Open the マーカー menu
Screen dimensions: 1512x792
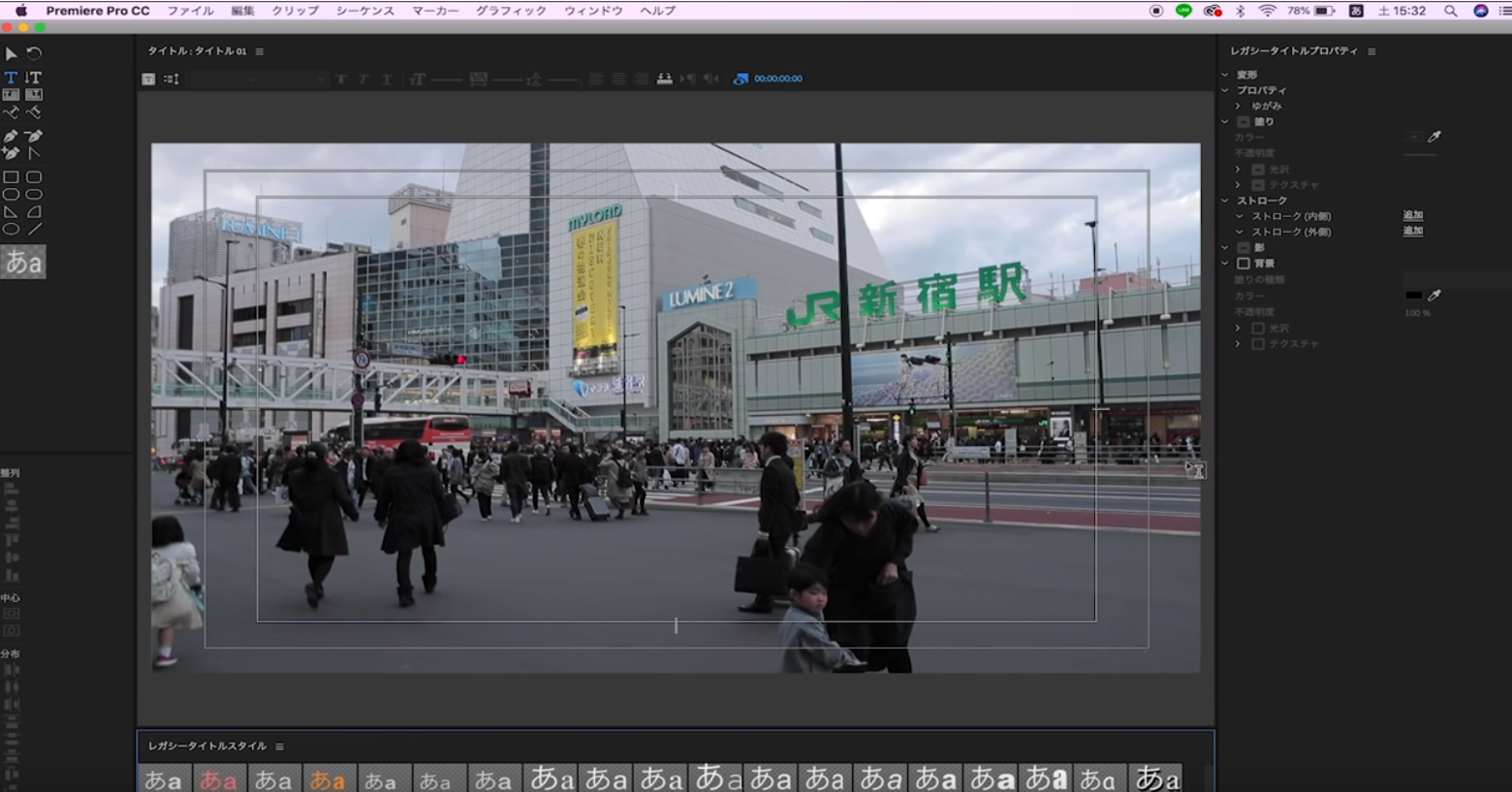click(435, 11)
